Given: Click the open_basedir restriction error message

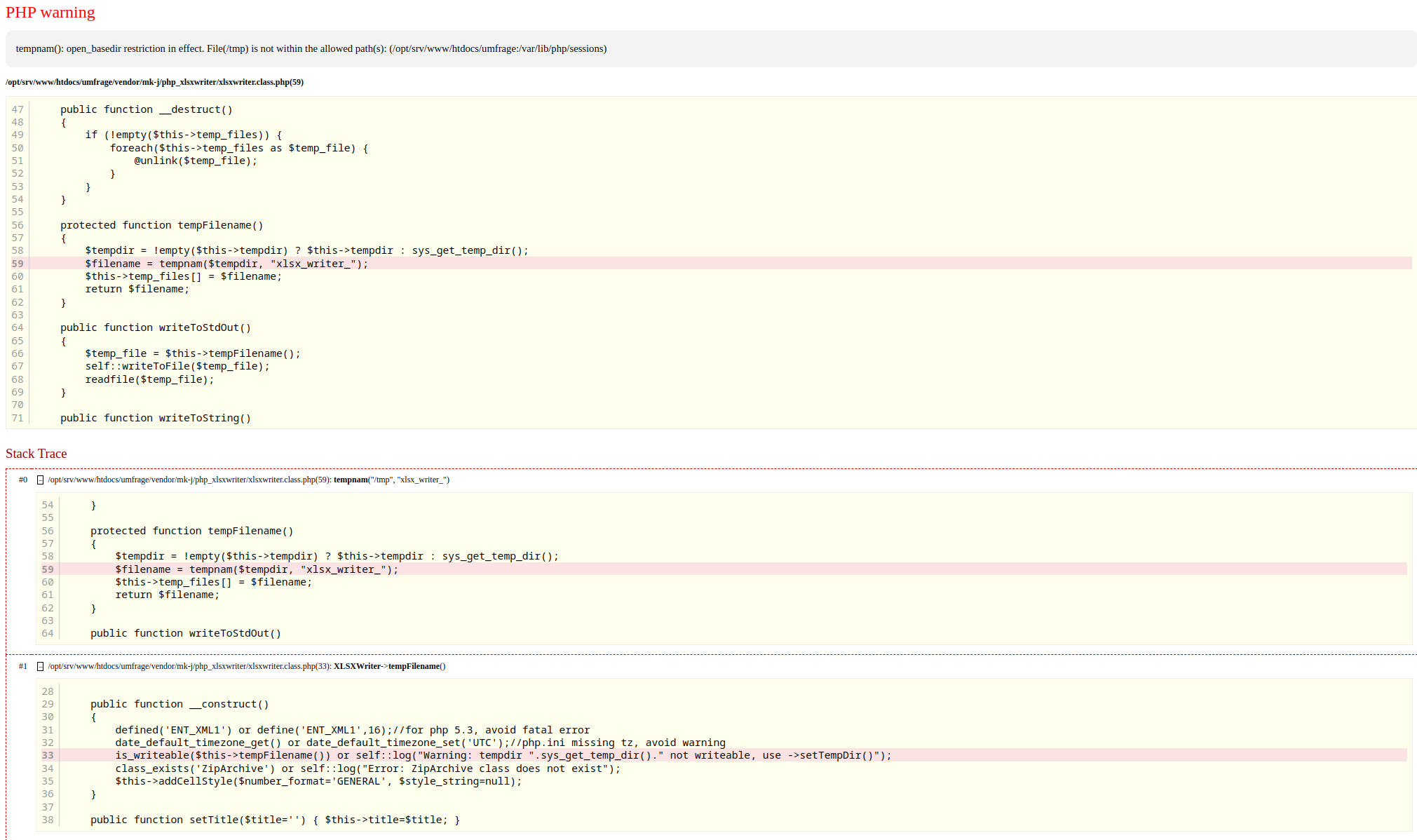Looking at the screenshot, I should tap(311, 49).
